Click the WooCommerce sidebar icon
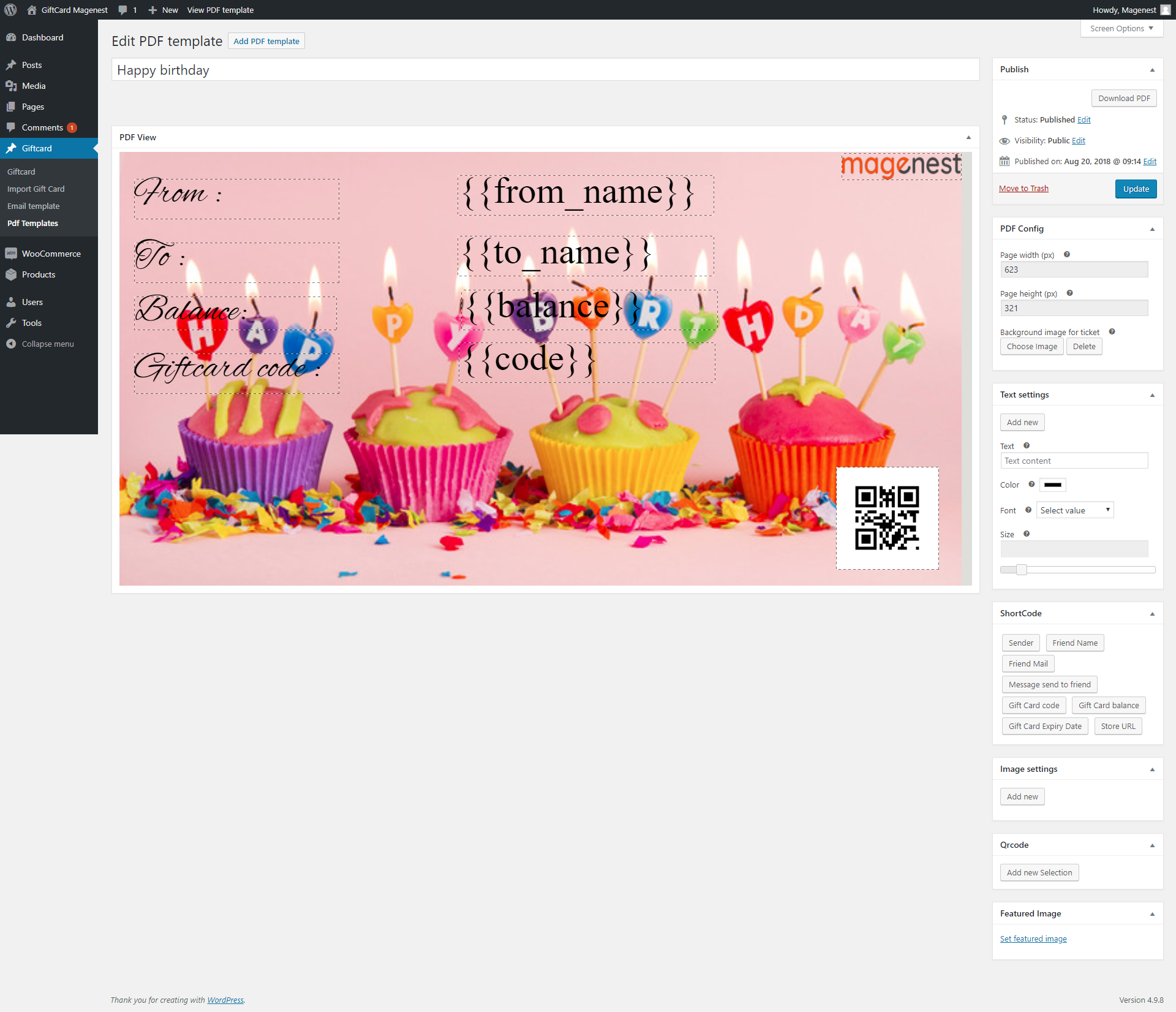This screenshot has height=1012, width=1176. 11,254
